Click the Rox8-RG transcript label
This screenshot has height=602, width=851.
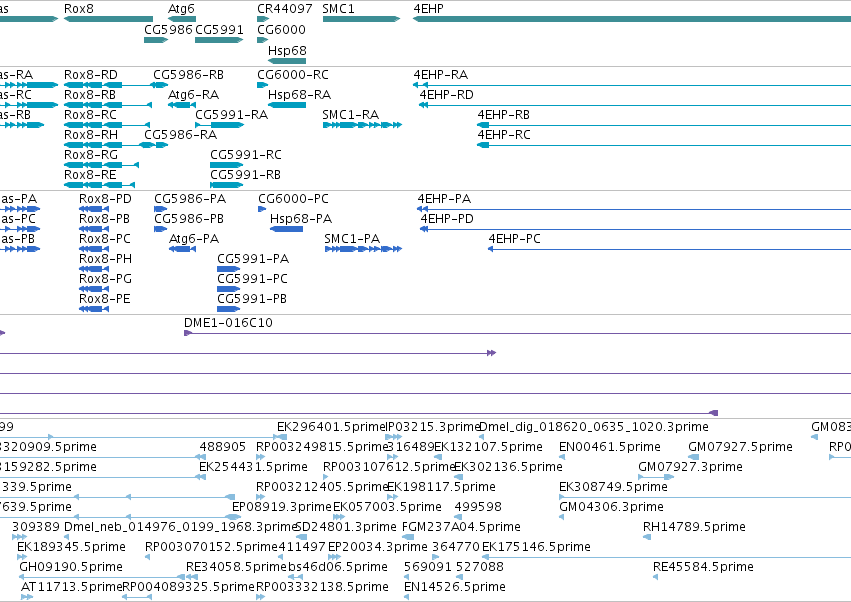point(91,155)
